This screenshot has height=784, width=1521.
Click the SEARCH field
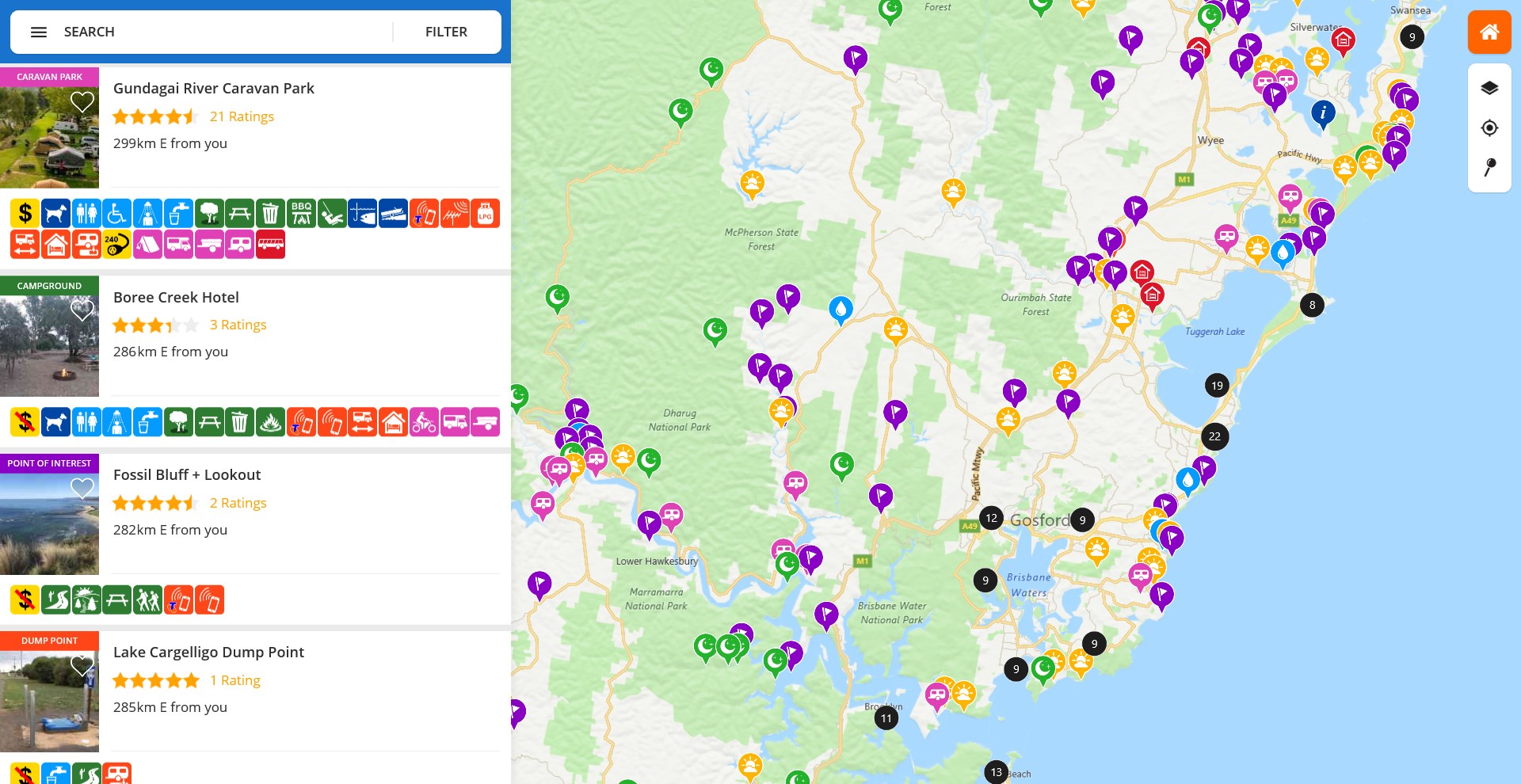click(222, 32)
